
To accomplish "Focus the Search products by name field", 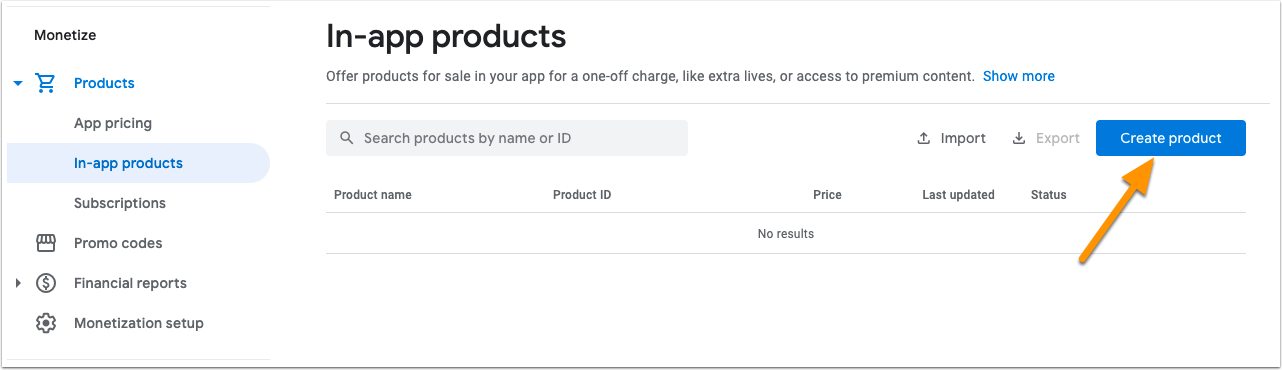I will click(x=507, y=138).
